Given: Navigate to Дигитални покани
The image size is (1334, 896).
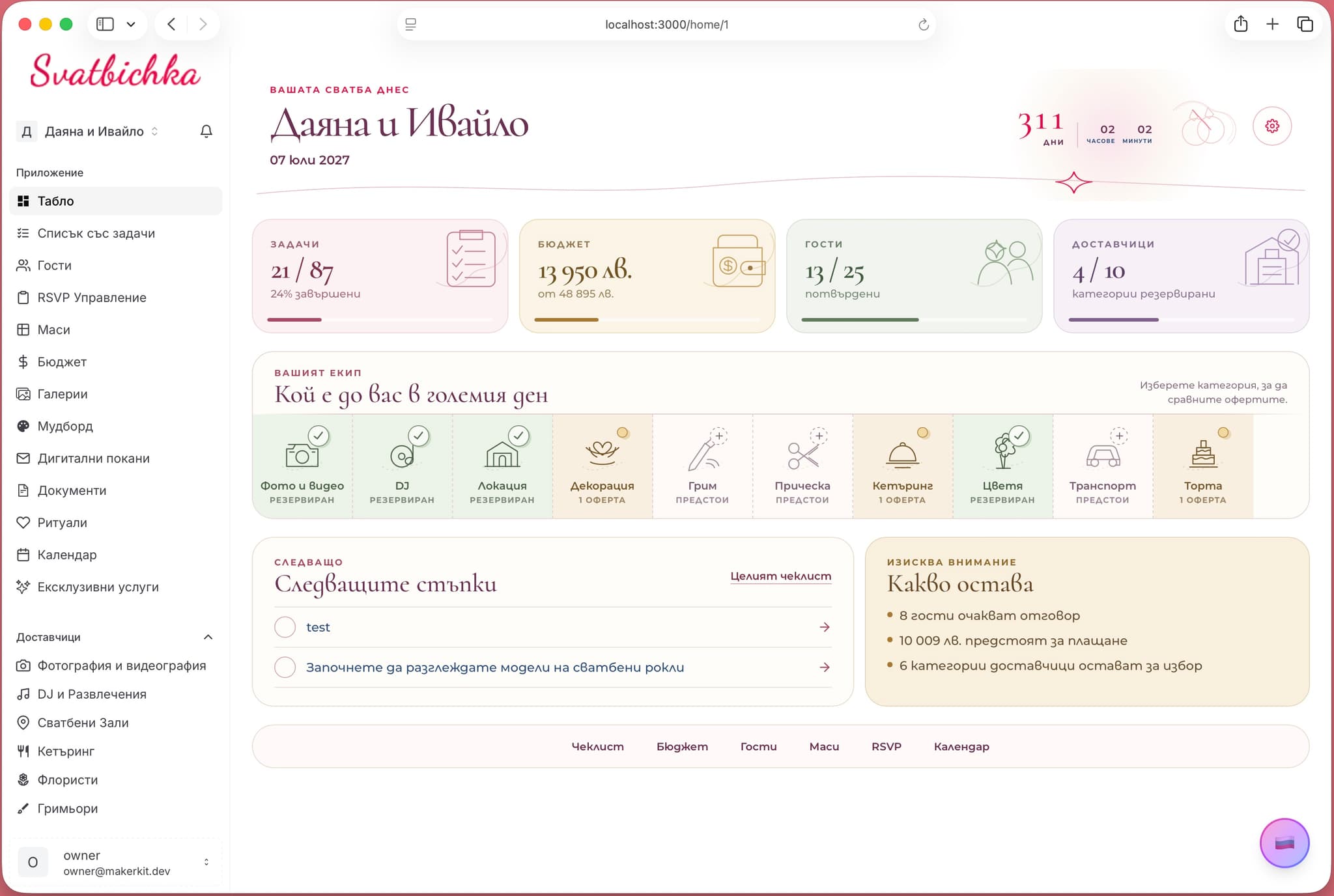Looking at the screenshot, I should [x=116, y=458].
